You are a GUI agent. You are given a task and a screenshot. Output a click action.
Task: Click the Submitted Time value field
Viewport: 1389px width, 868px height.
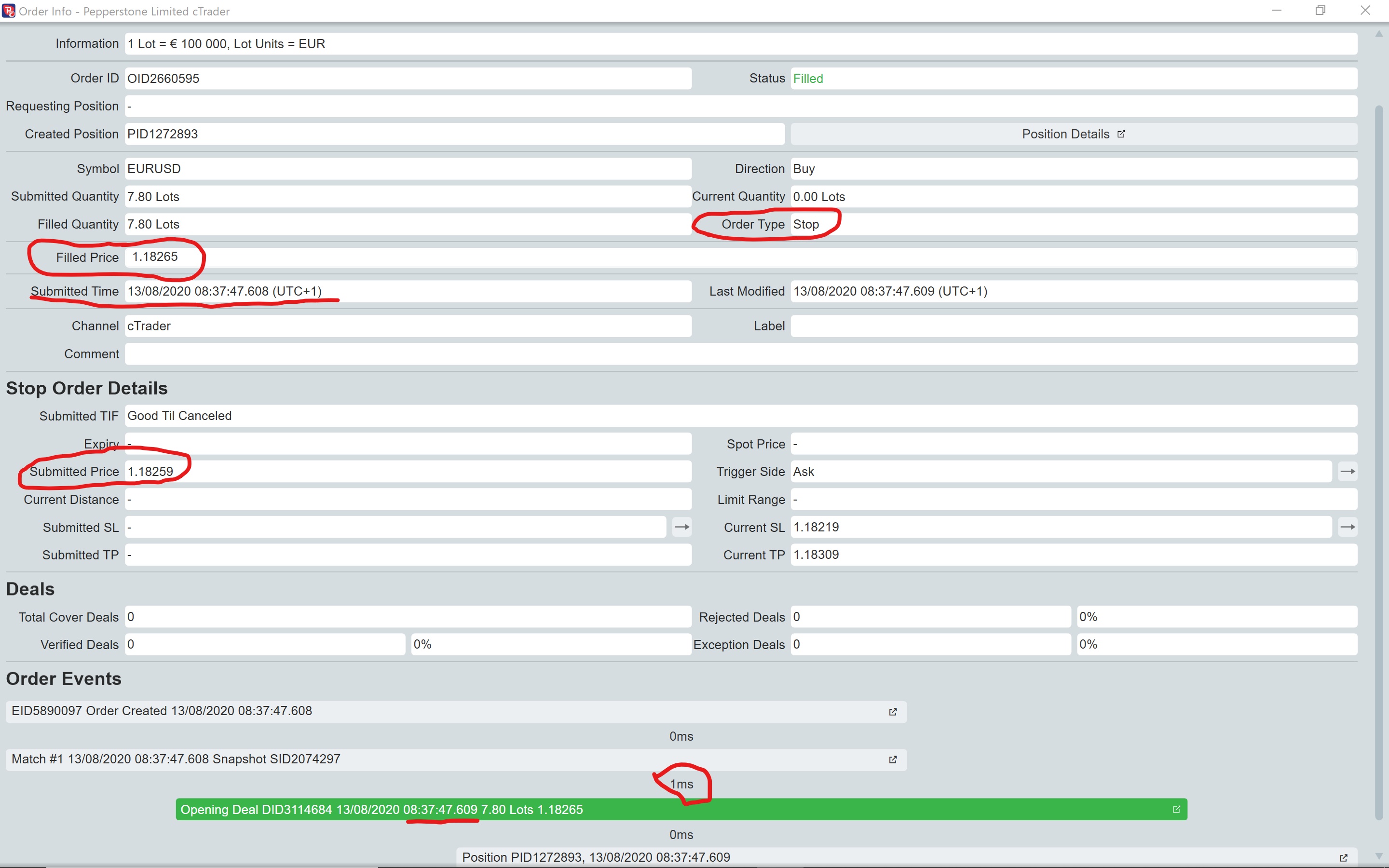tap(408, 291)
